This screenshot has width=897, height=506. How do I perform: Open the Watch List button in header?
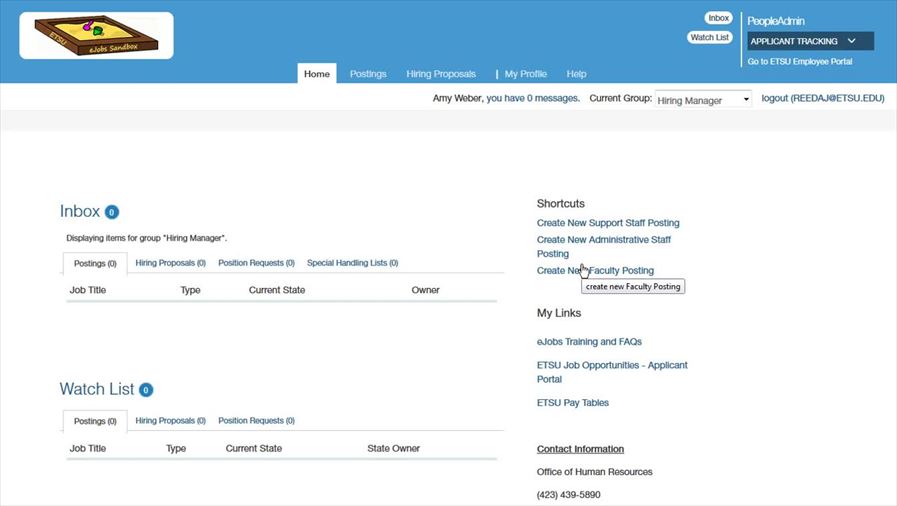[x=709, y=37]
